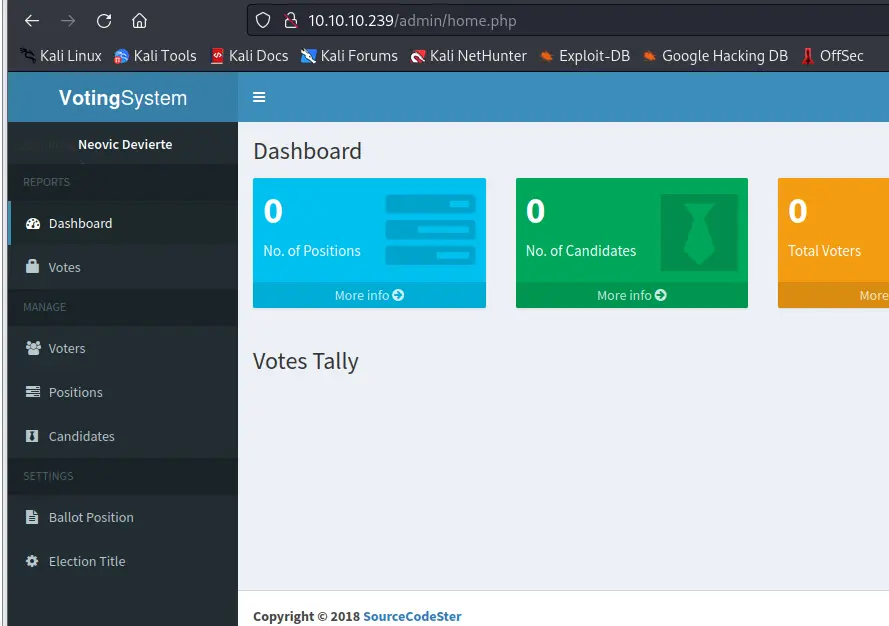Viewport: 889px width, 626px height.
Task: Click the address bar URL field
Action: 567,21
